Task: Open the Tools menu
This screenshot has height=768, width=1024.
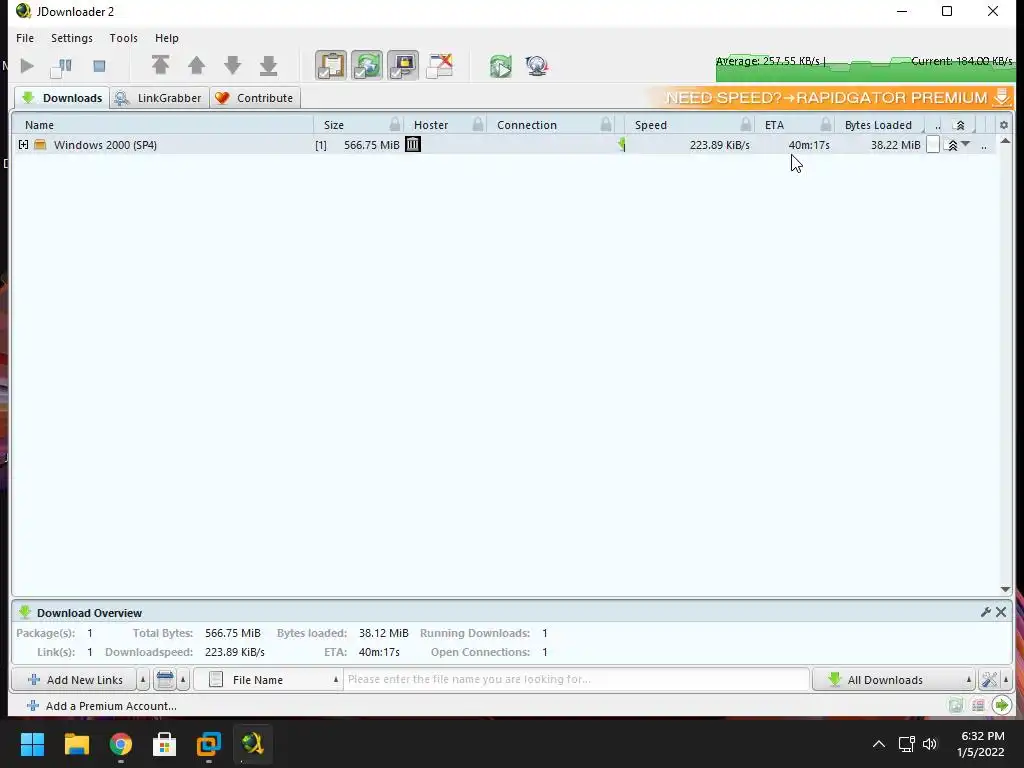Action: point(123,38)
